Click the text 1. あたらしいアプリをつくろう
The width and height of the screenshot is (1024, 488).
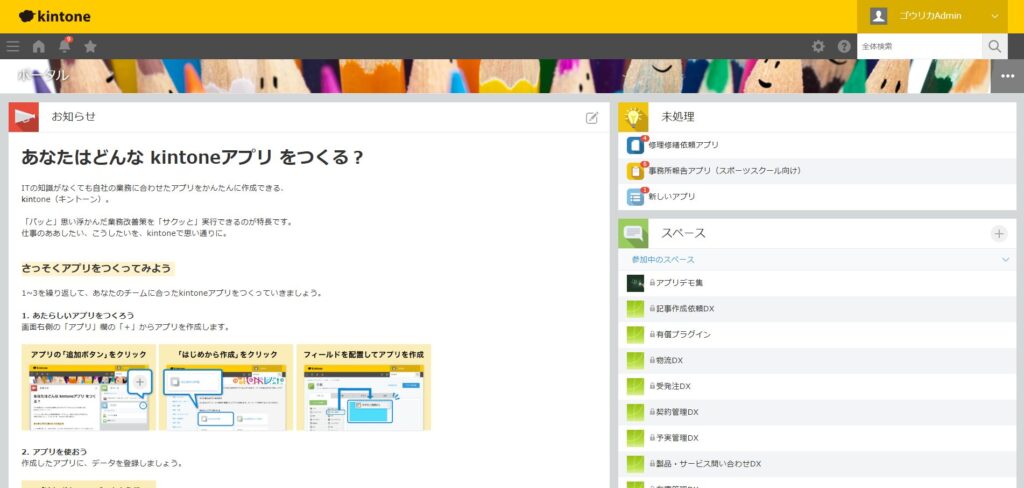[x=78, y=315]
